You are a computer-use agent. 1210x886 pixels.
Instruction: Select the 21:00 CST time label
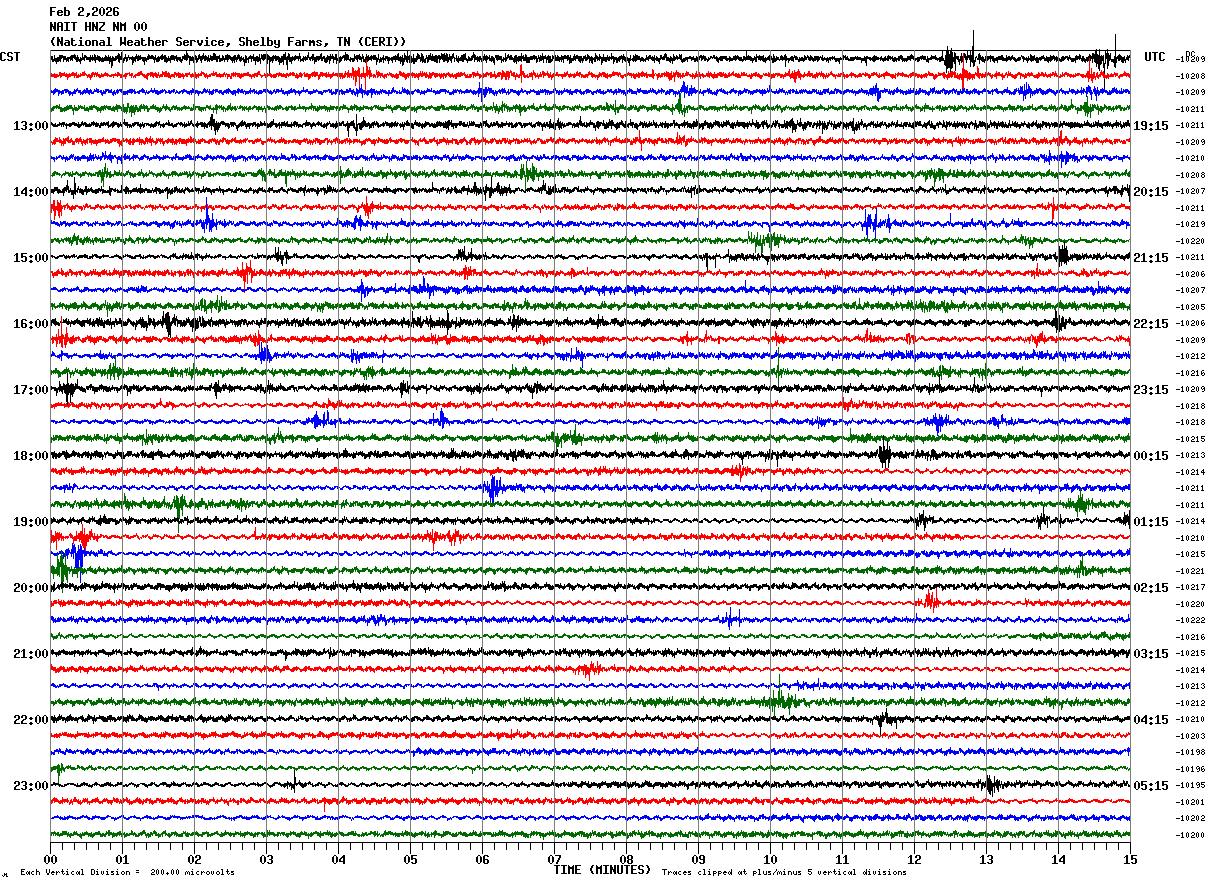pyautogui.click(x=30, y=654)
